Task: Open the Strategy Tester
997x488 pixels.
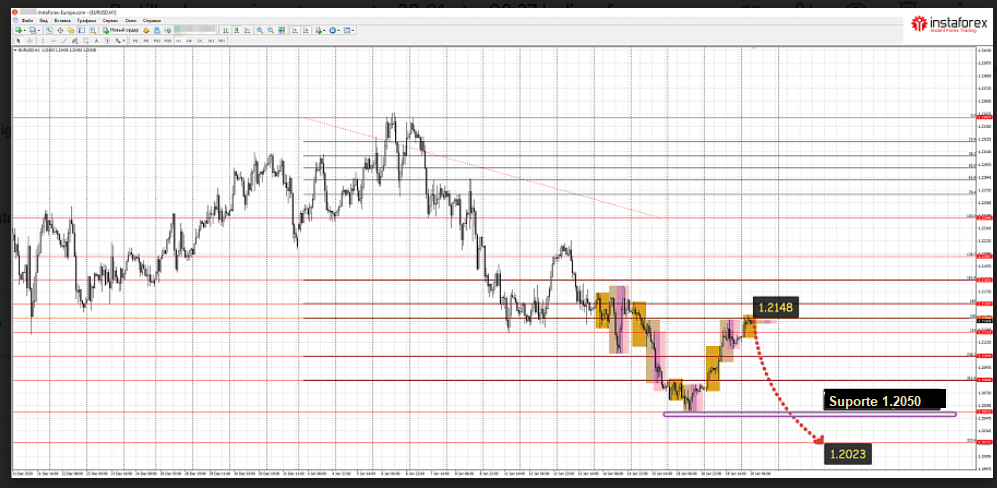Action: [x=93, y=31]
